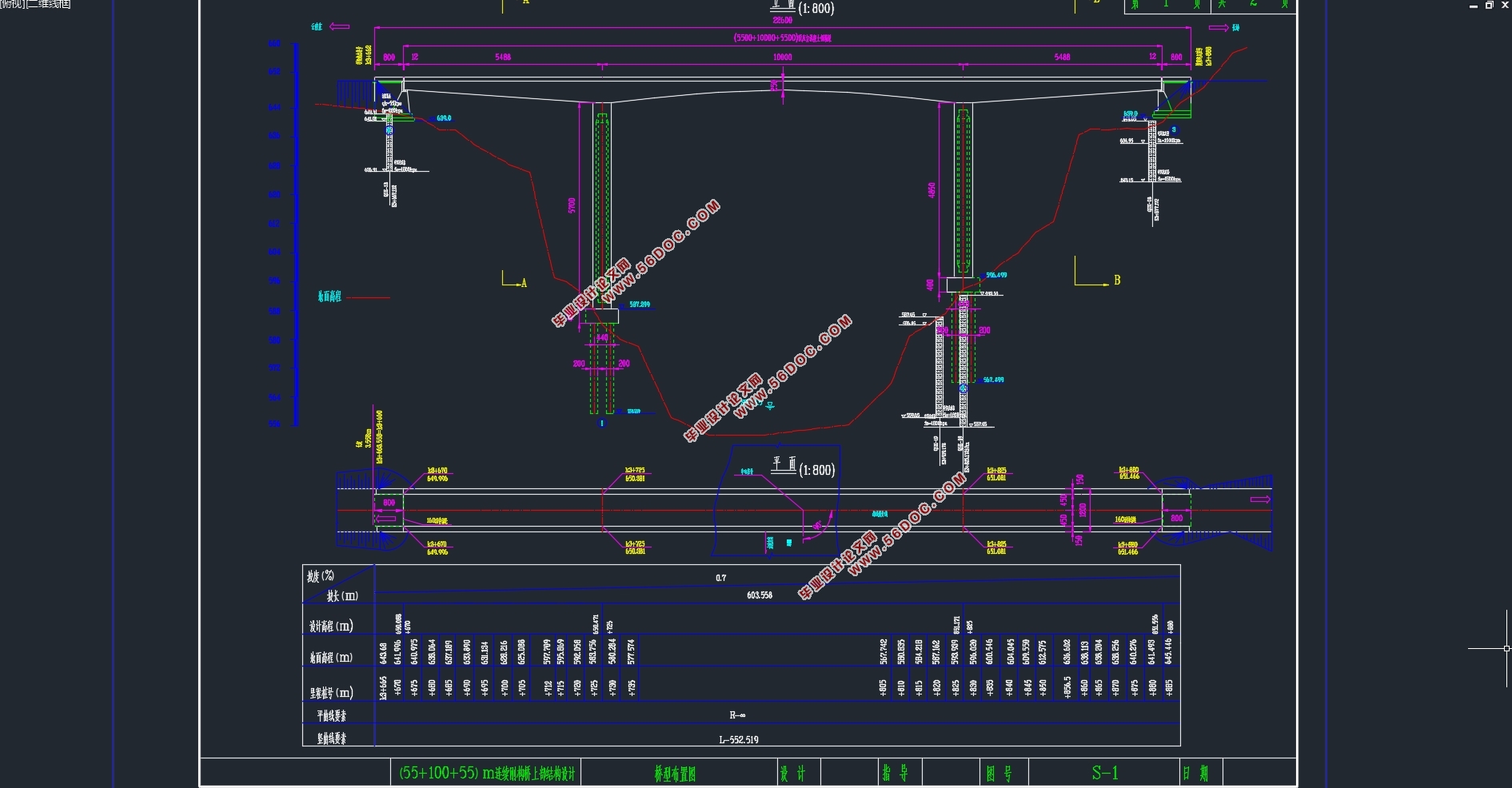Click the yellow section marker labeled B
1512x788 pixels.
point(1116,281)
